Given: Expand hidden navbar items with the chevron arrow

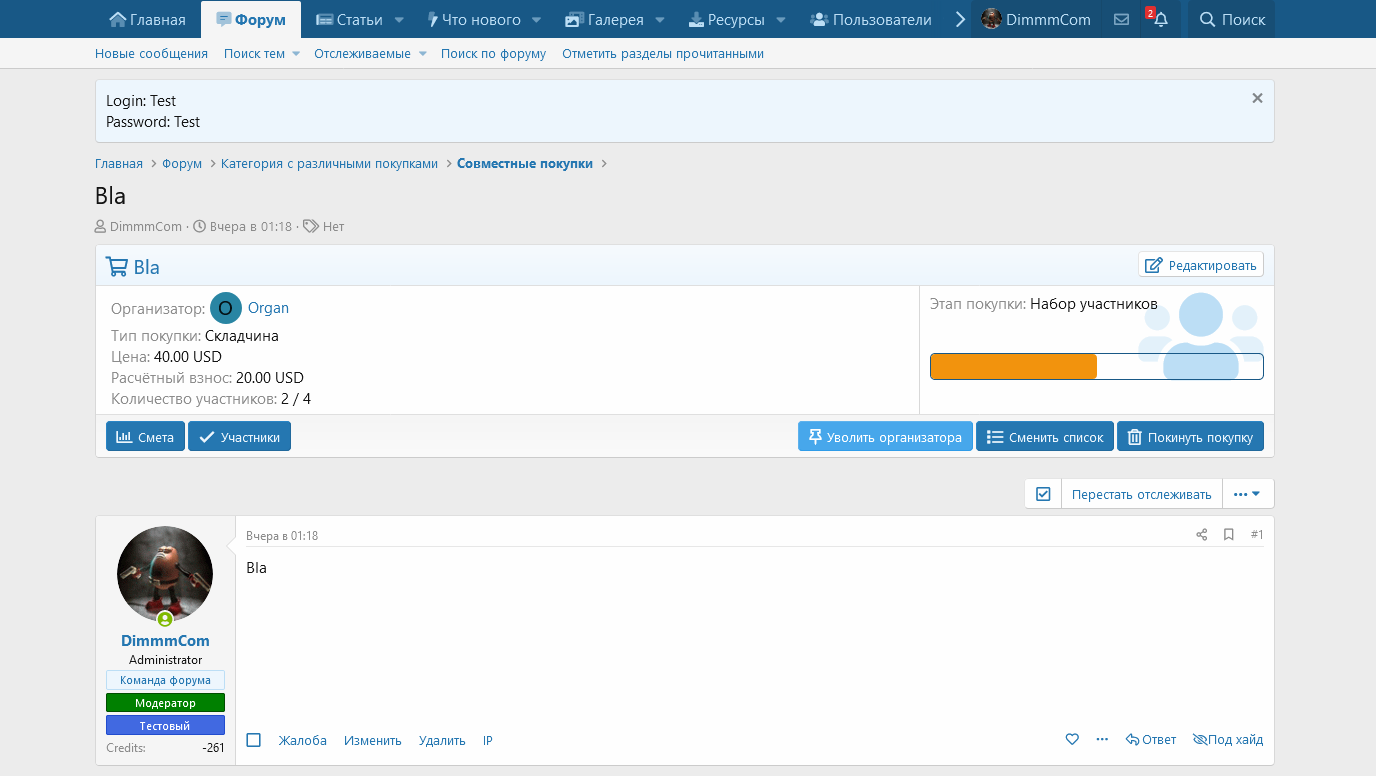Looking at the screenshot, I should [959, 17].
